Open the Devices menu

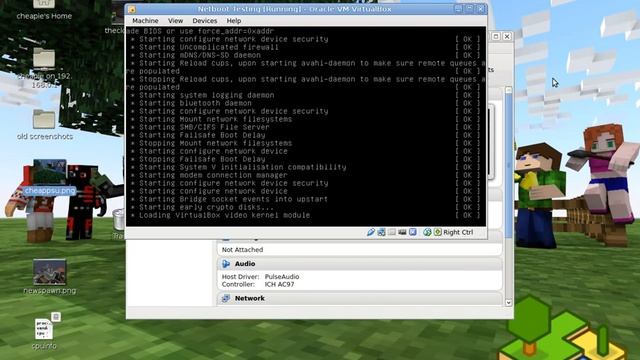click(x=204, y=21)
